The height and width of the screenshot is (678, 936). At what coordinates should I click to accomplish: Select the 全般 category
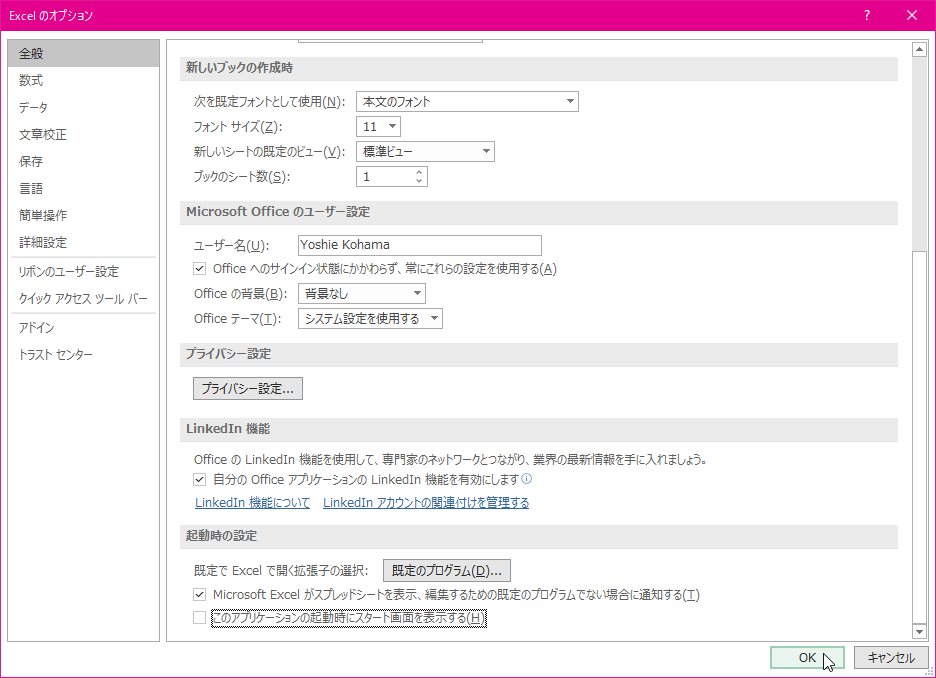84,53
